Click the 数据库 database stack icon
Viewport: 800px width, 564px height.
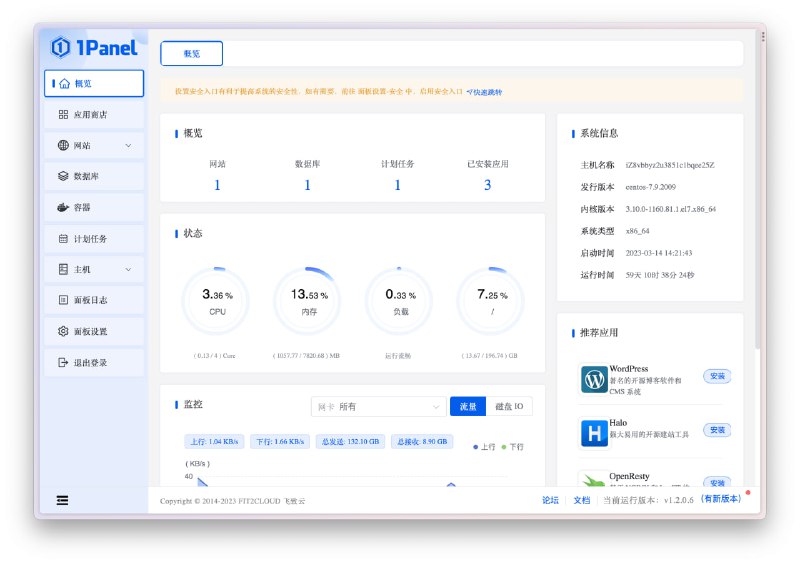(64, 176)
